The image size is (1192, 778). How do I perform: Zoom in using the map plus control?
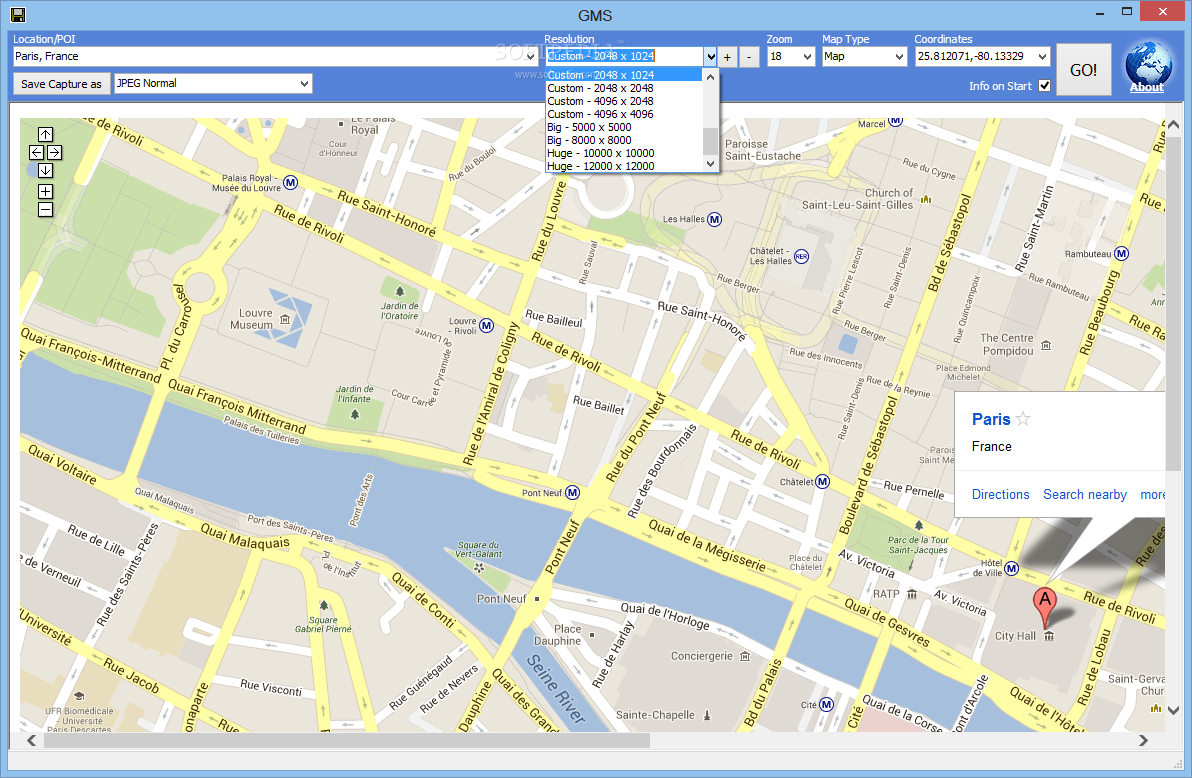(46, 192)
